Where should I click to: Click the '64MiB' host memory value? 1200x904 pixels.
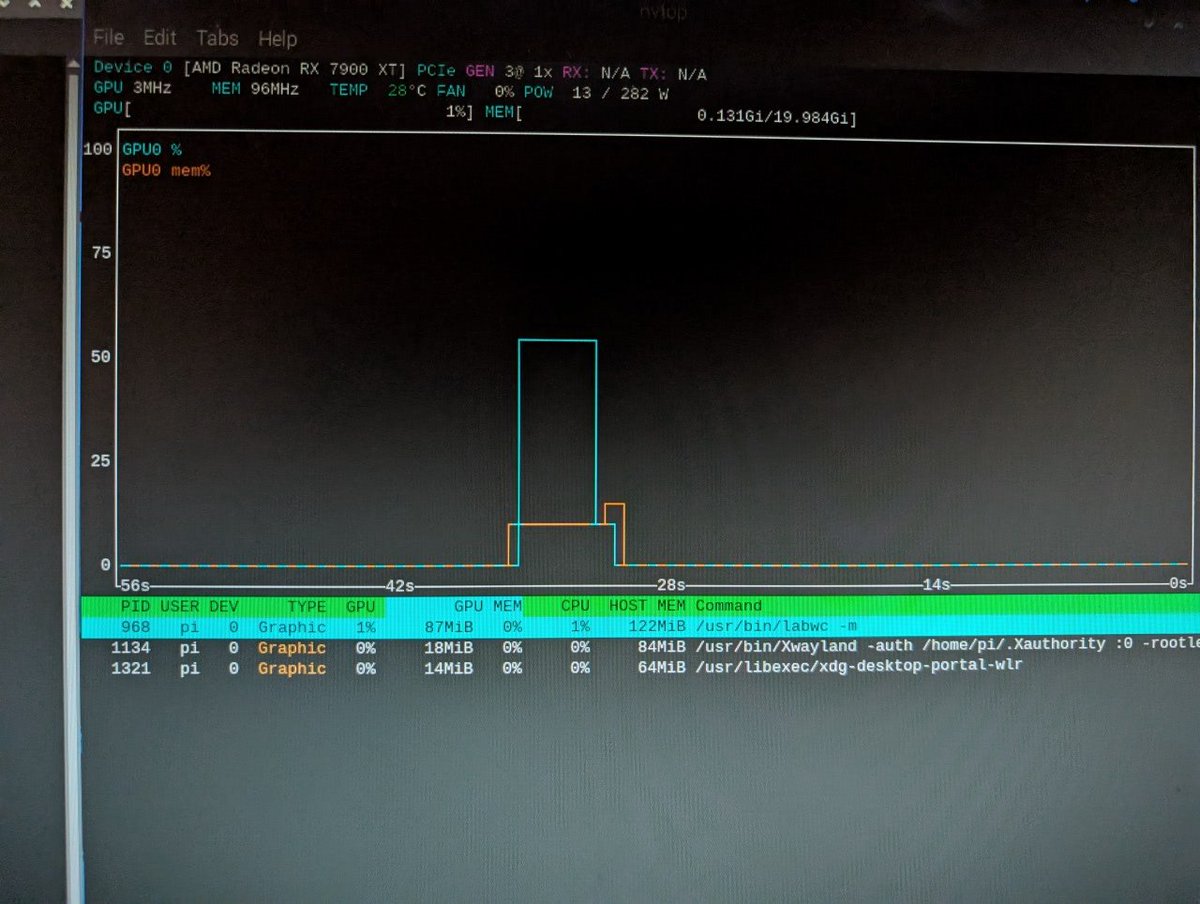(x=661, y=666)
